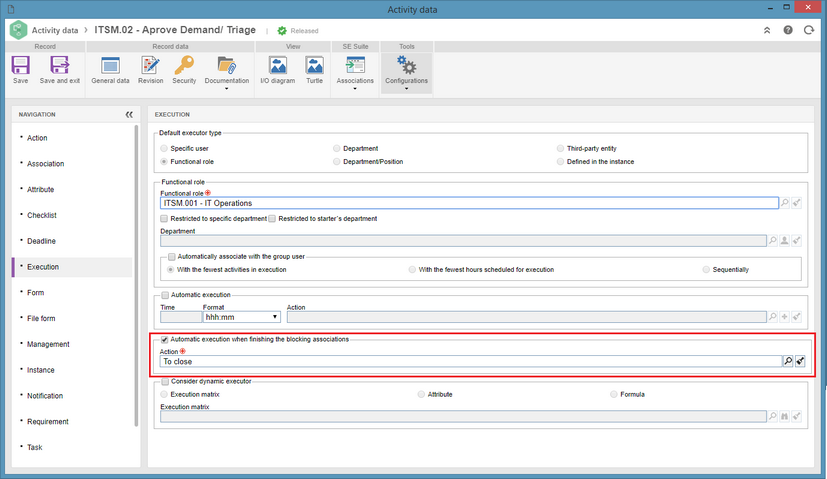Open the Associations toolbar icon
Viewport: 827px width, 479px height.
pos(355,65)
